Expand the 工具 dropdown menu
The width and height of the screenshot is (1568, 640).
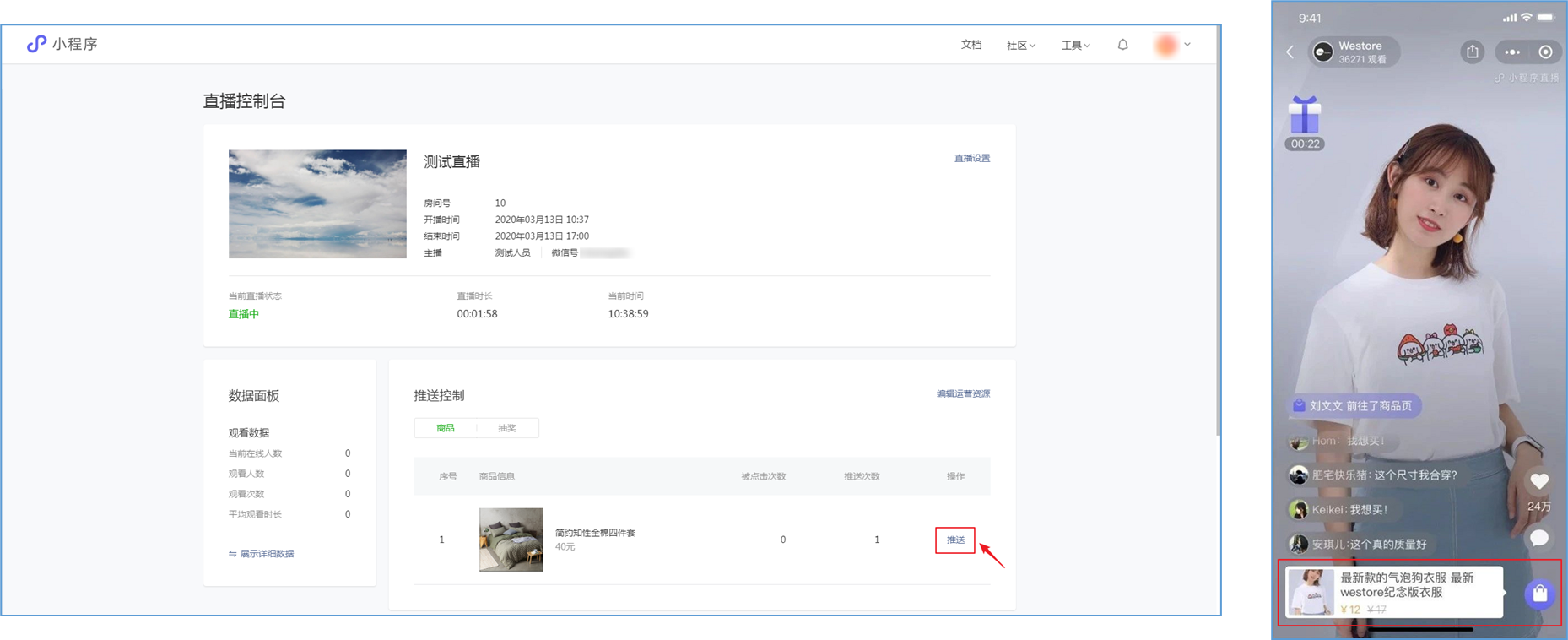[1075, 46]
